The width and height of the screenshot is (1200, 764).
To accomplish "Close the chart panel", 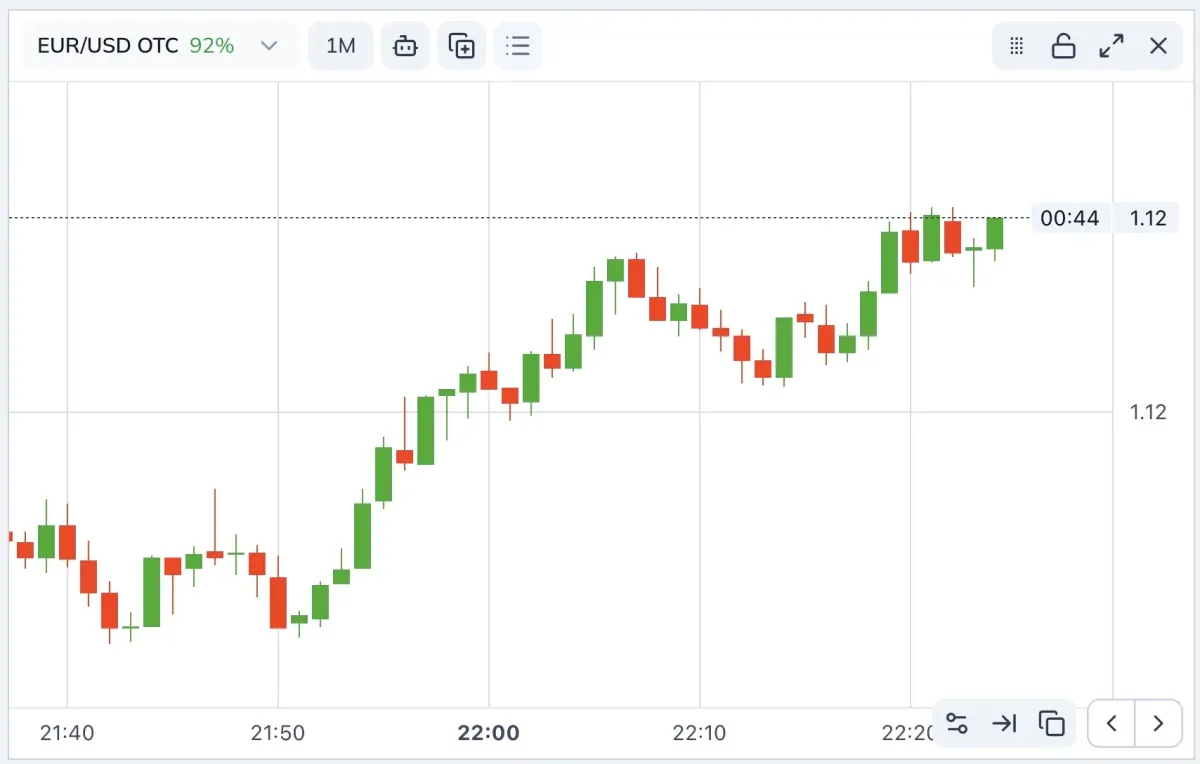I will pos(1158,46).
